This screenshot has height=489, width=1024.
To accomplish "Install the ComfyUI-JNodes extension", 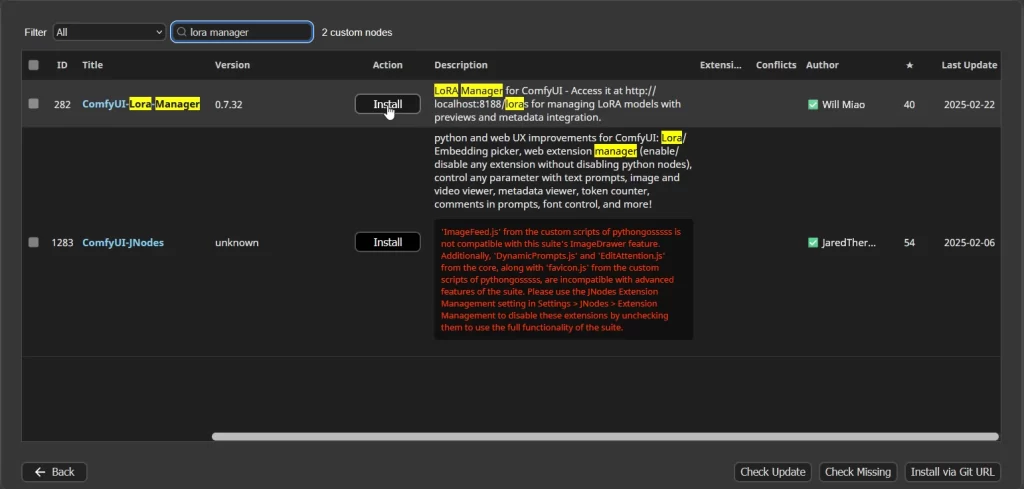I will [387, 242].
